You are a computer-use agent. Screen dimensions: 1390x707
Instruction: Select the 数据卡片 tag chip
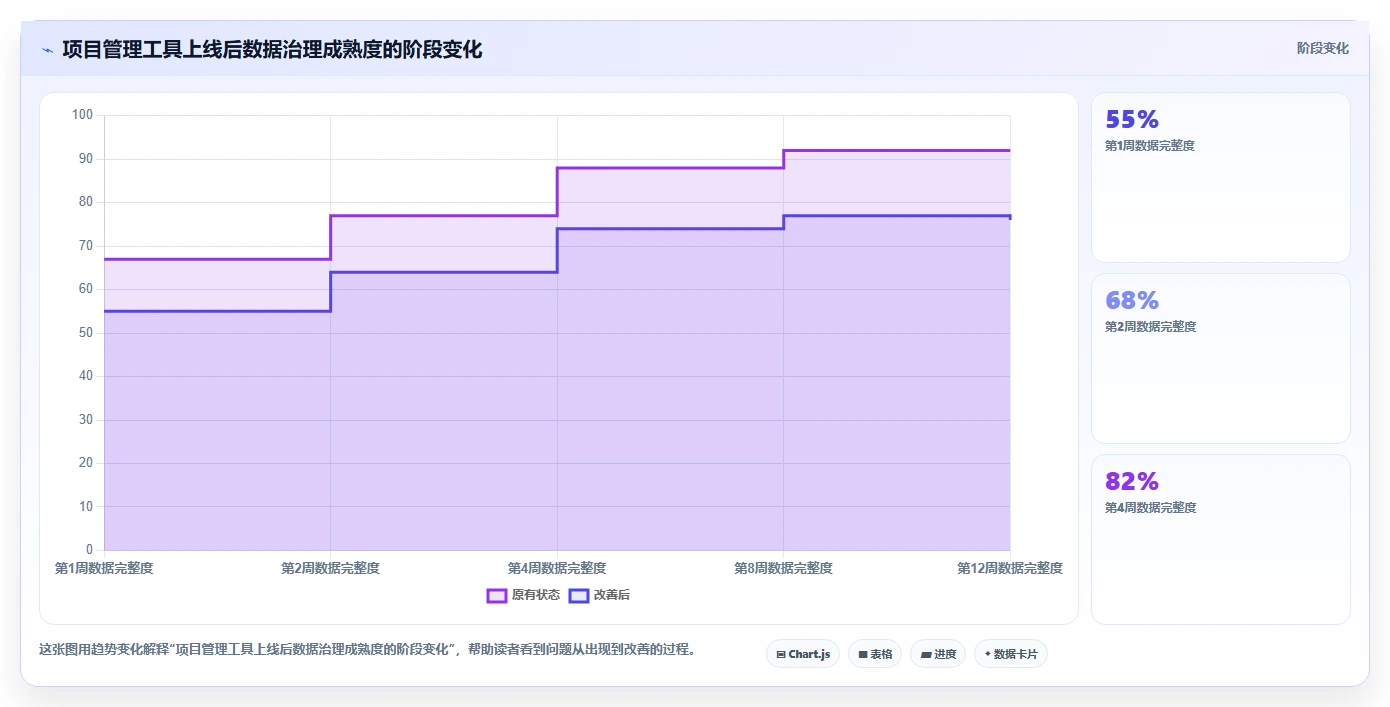(x=1011, y=654)
